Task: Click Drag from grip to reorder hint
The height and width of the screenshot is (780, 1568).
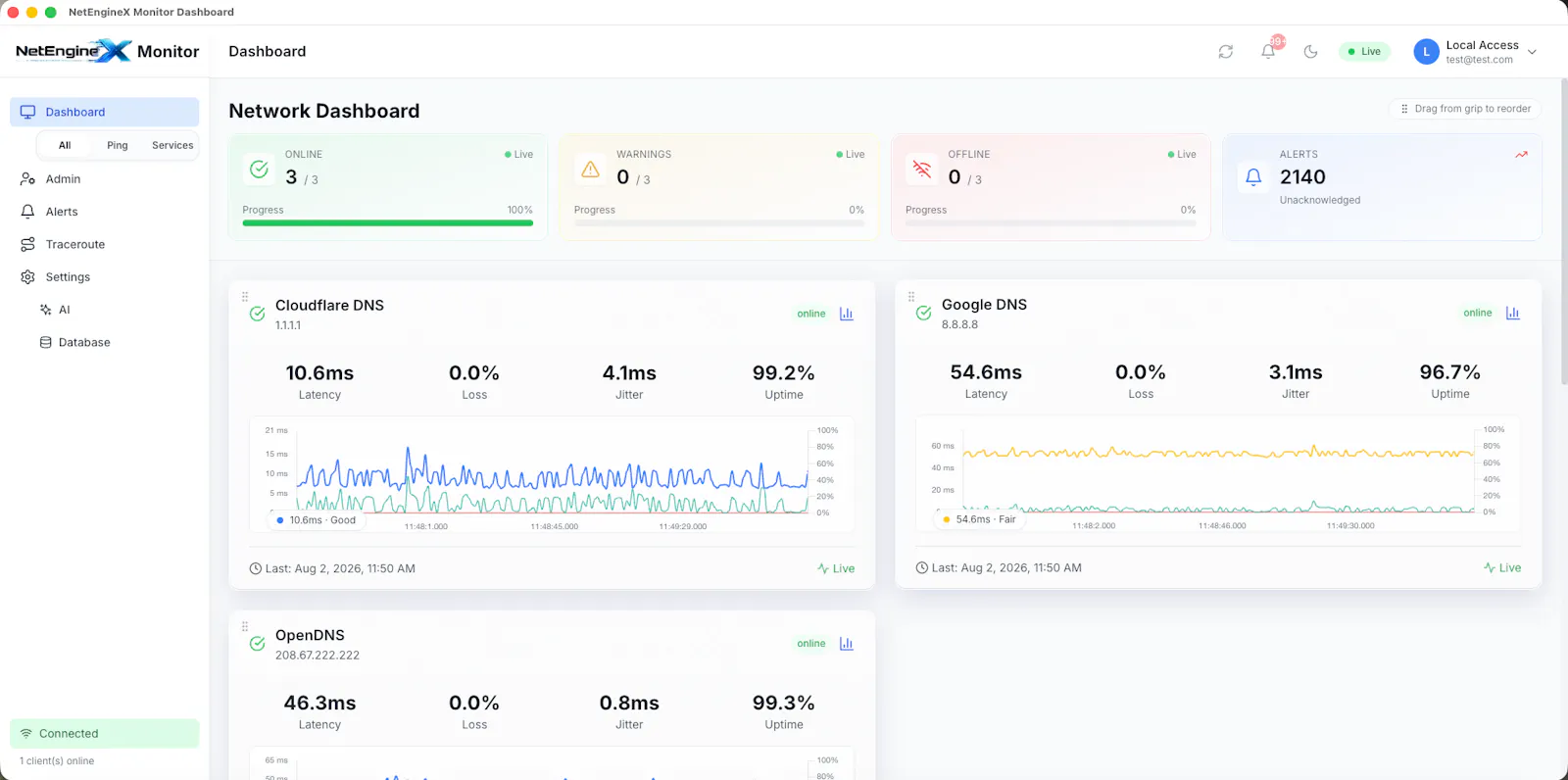Action: tap(1465, 109)
